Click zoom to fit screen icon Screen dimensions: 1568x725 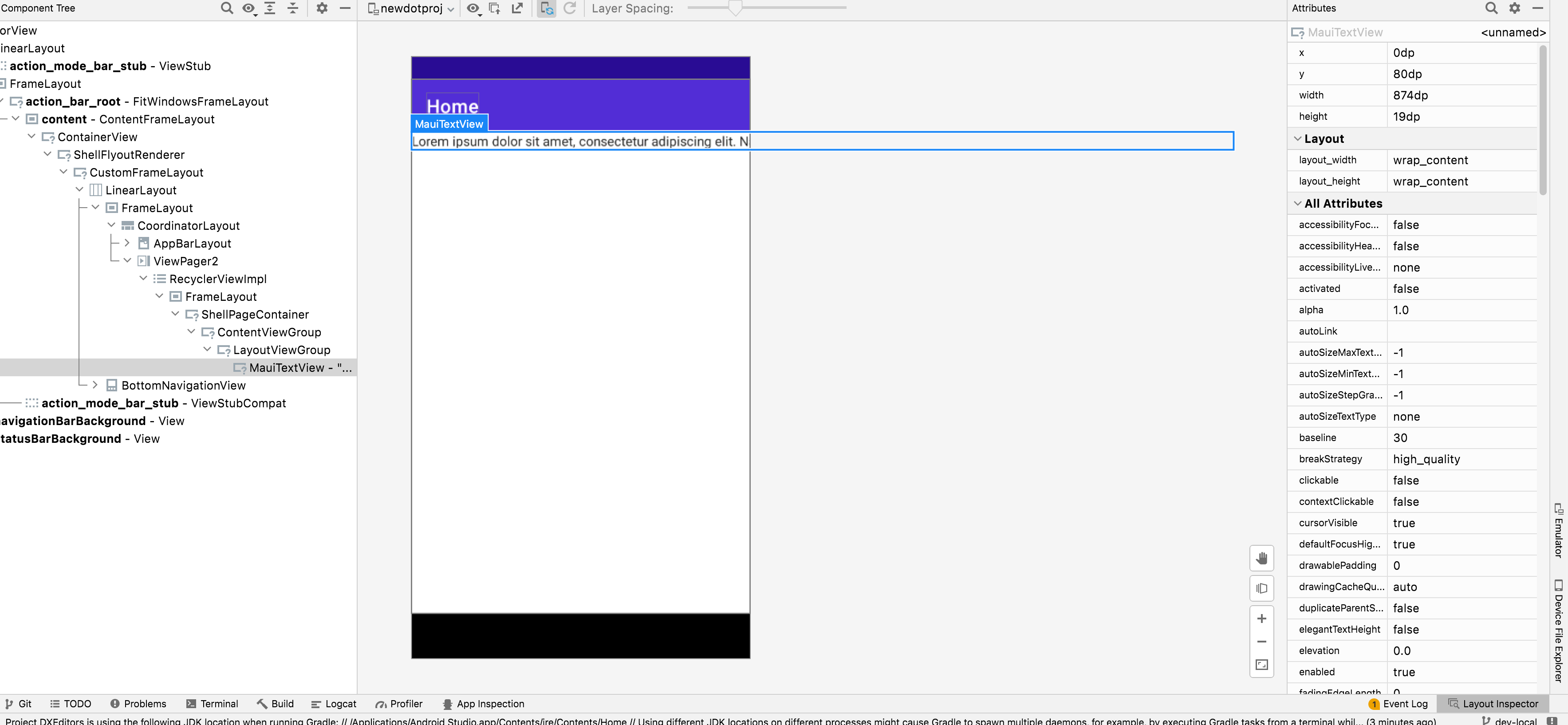1261,665
